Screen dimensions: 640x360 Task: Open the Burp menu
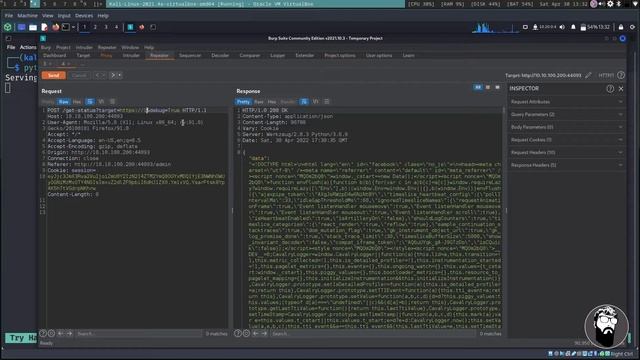(x=46, y=47)
